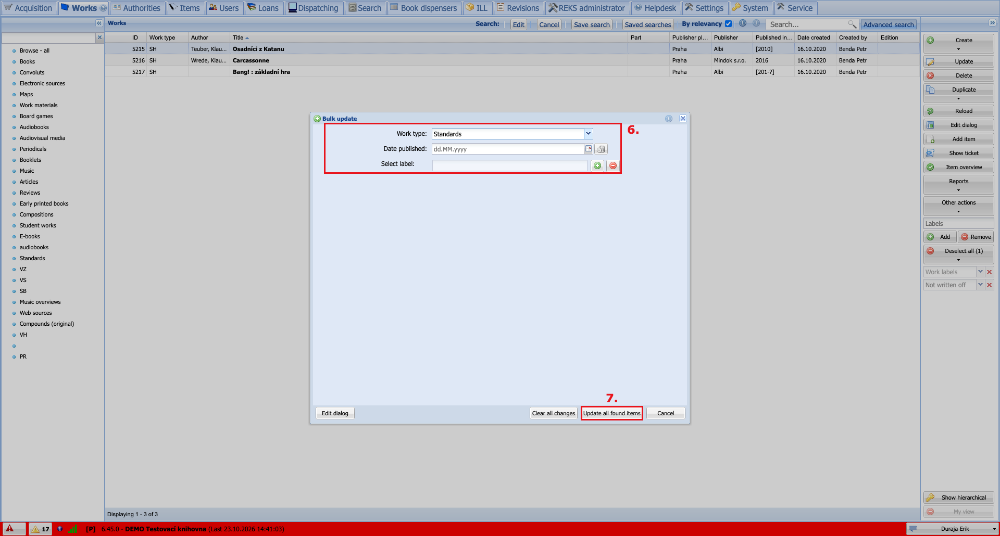The height and width of the screenshot is (536, 1000).
Task: Collapse the right actions panel
Action: 993,23
